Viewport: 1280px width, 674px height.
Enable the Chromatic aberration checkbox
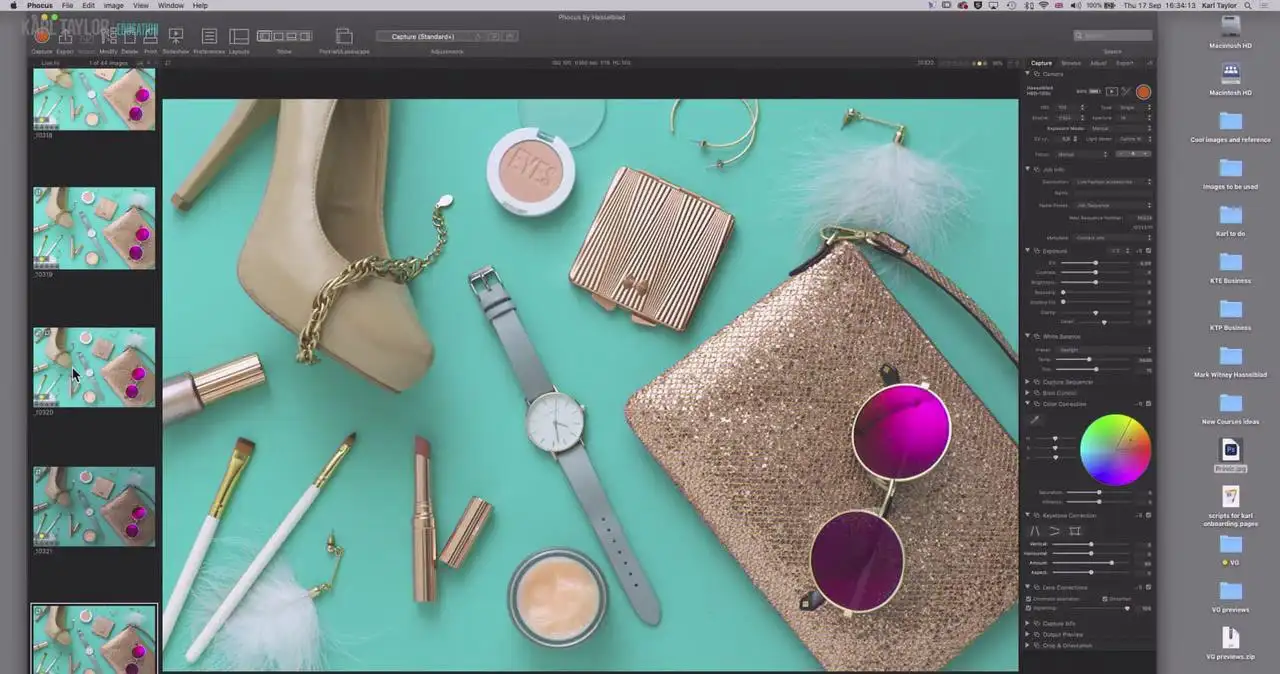click(x=1029, y=599)
